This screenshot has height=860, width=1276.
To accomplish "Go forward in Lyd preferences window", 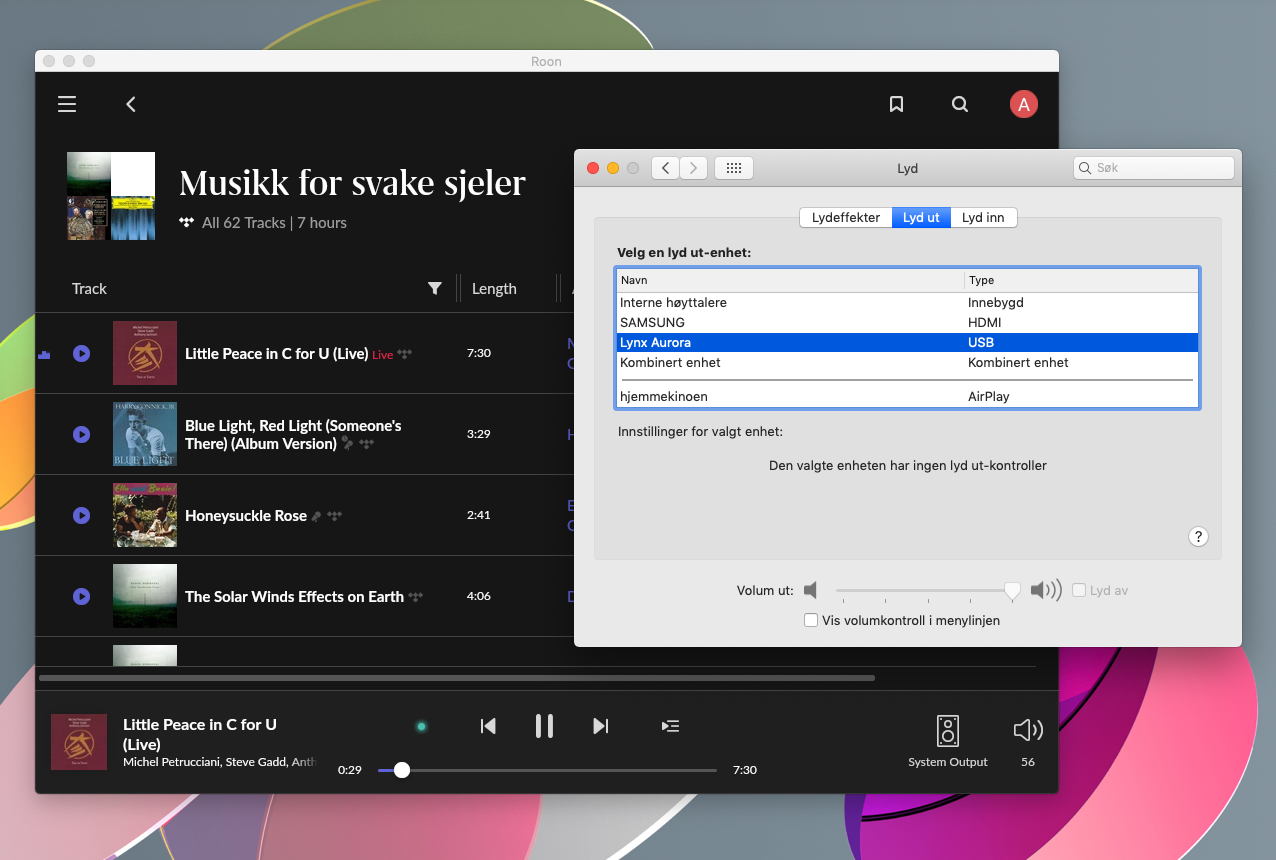I will pos(694,168).
